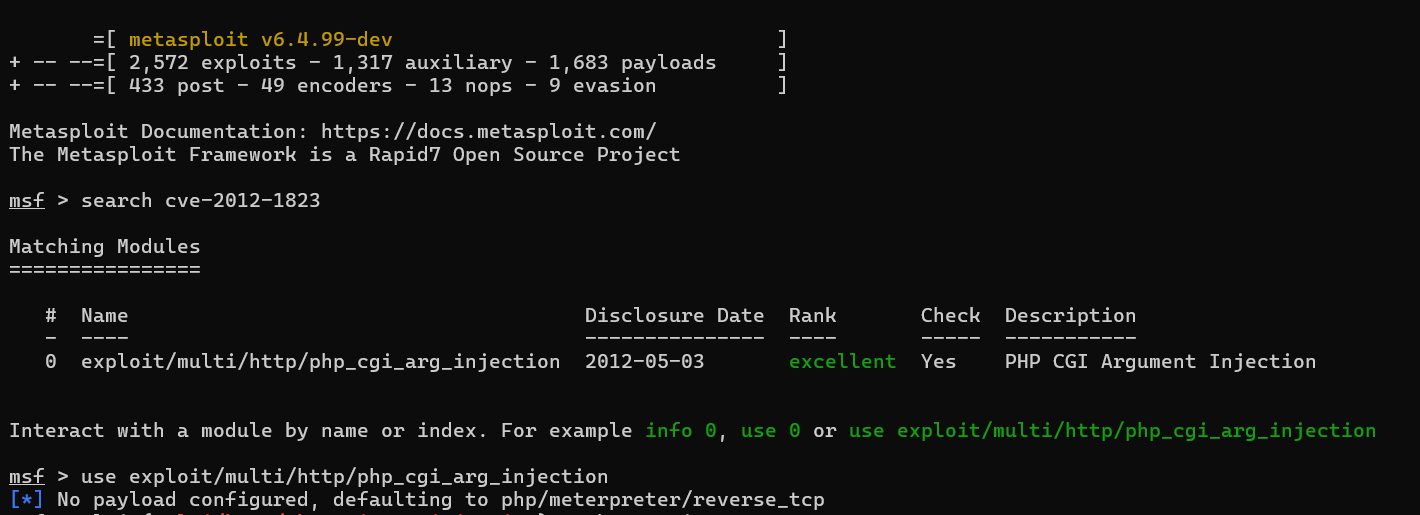Click 'PHP CGI Argument Injection' description cell
The image size is (1420, 515).
point(1160,362)
